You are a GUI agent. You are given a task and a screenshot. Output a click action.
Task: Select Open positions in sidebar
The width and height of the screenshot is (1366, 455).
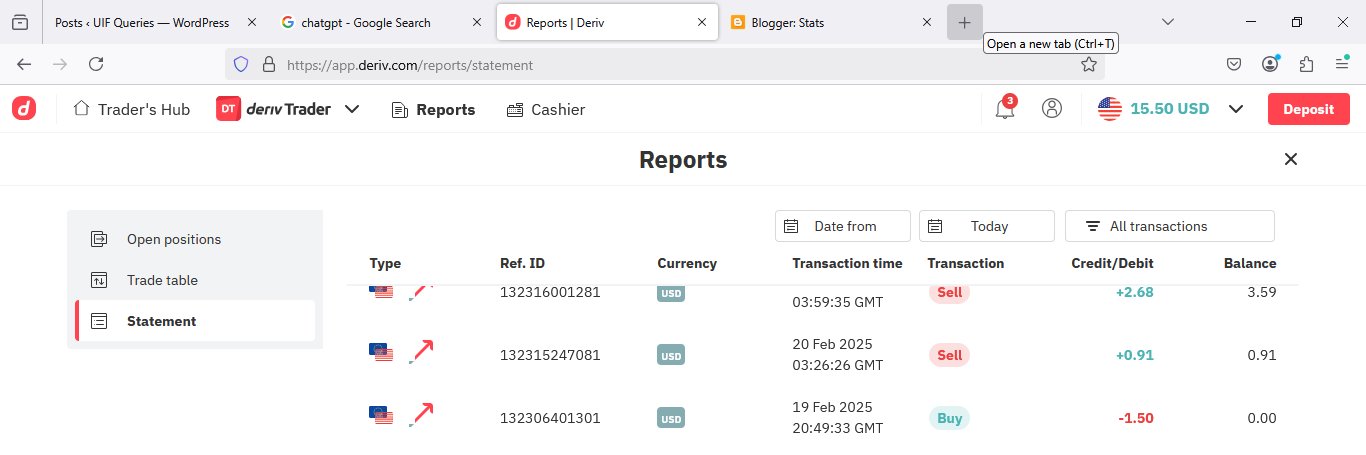195,239
